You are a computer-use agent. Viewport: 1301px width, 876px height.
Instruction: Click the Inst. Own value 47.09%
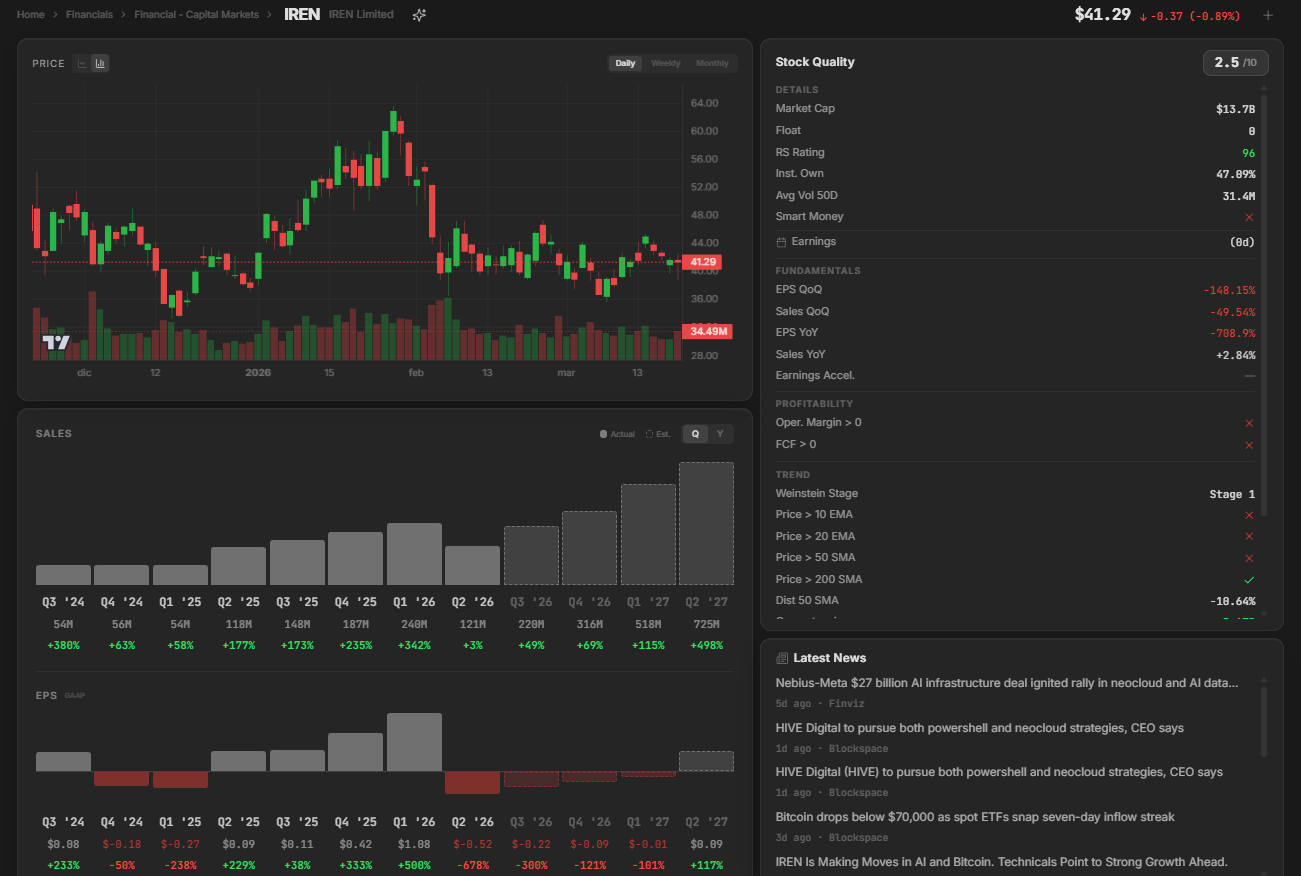point(1235,174)
